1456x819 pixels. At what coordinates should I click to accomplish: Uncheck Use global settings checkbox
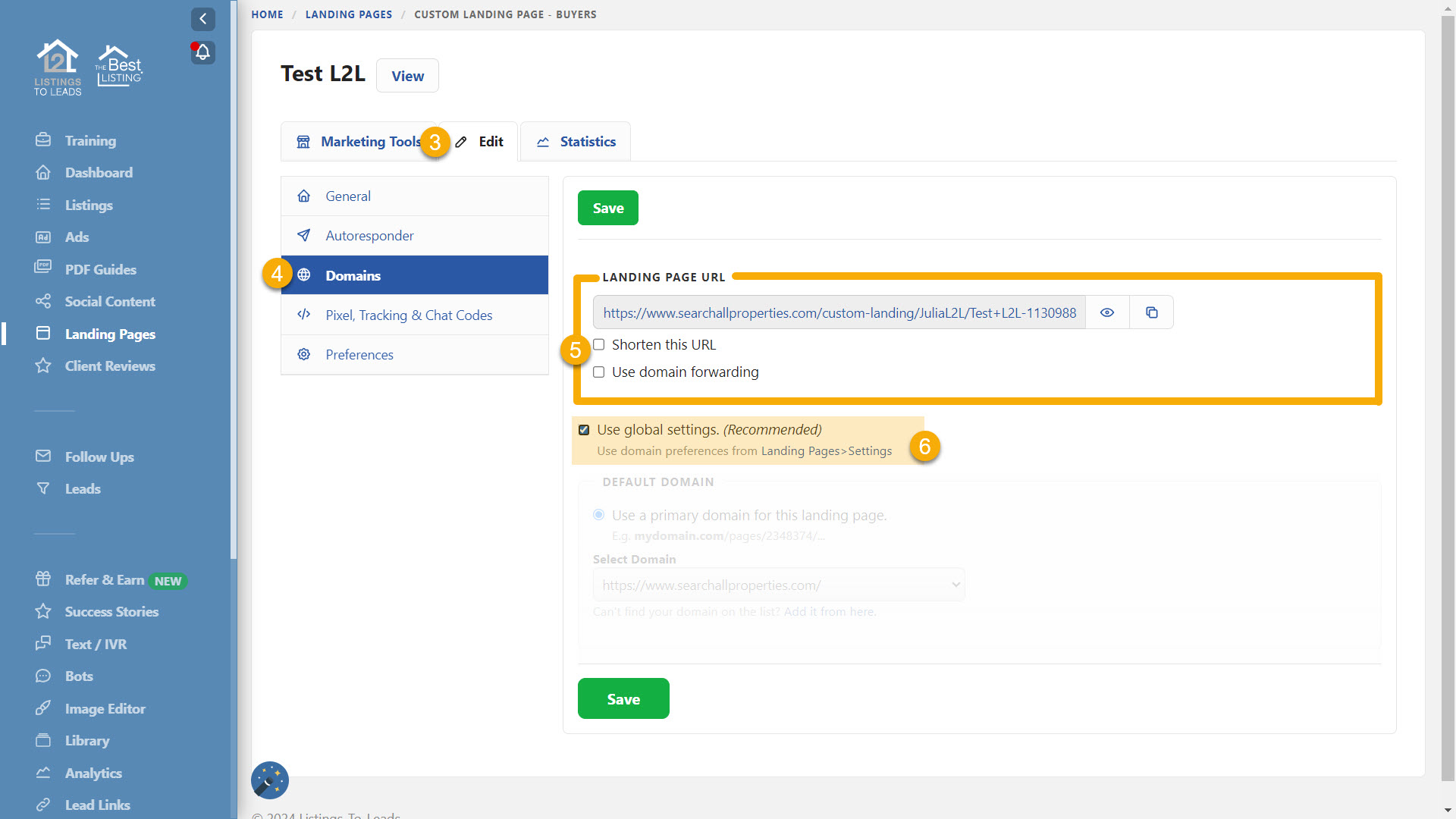click(x=584, y=430)
